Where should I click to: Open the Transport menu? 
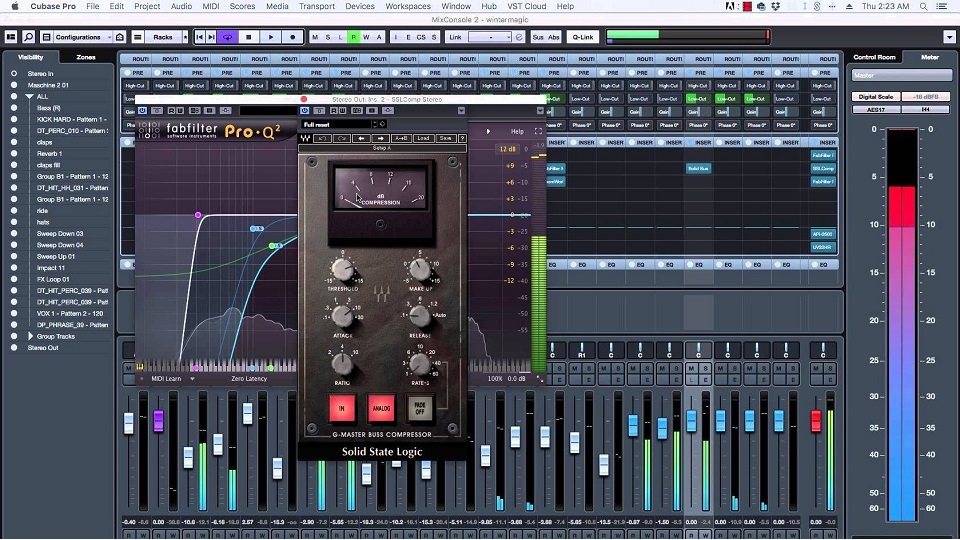[x=317, y=6]
